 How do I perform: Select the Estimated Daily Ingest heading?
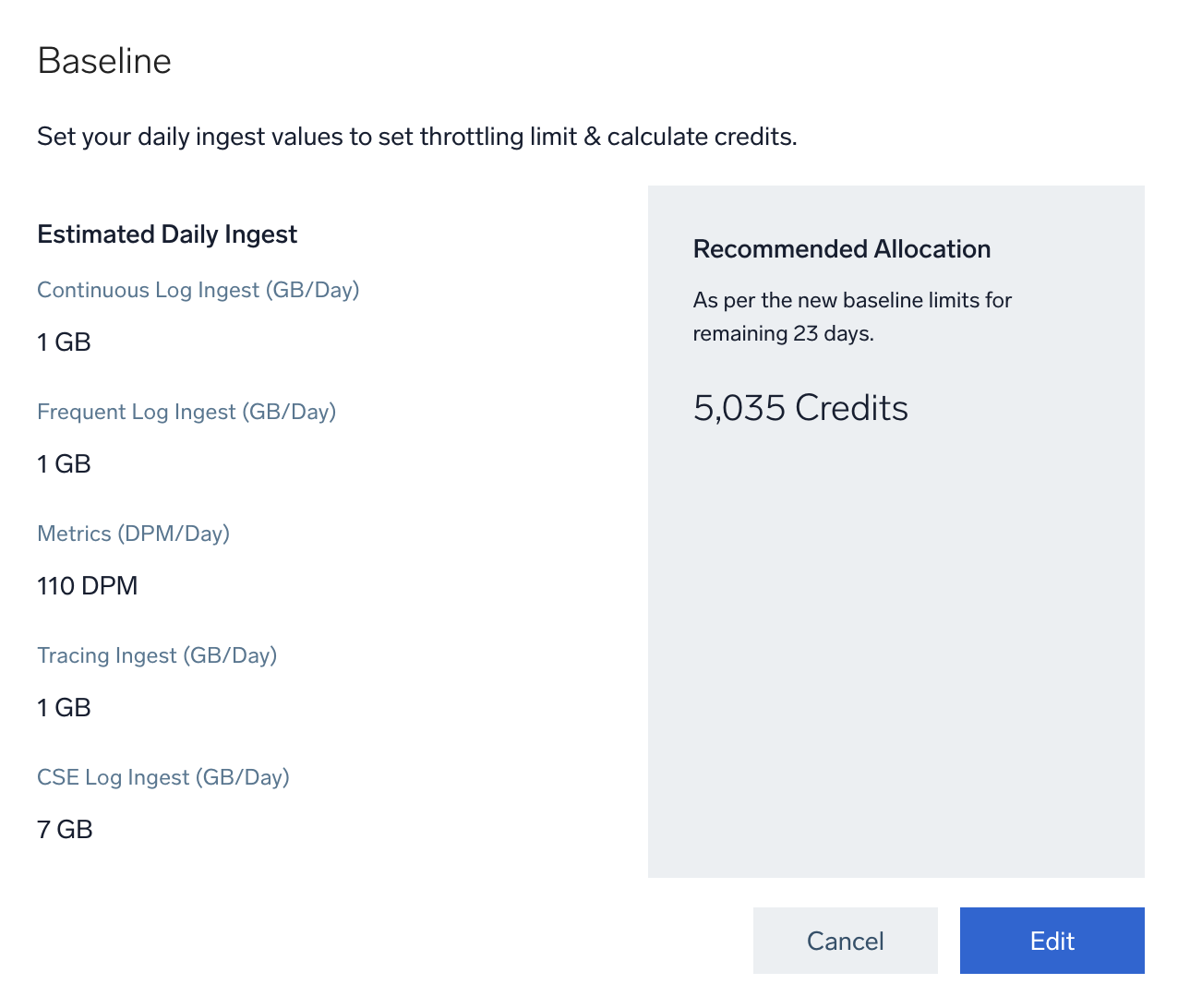pos(167,234)
